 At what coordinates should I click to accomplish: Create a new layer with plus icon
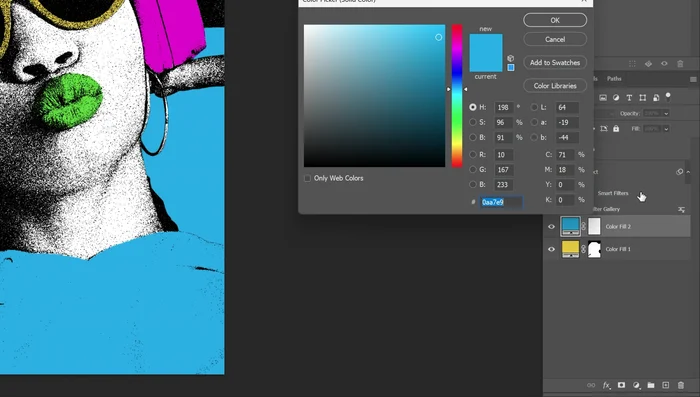pos(666,385)
